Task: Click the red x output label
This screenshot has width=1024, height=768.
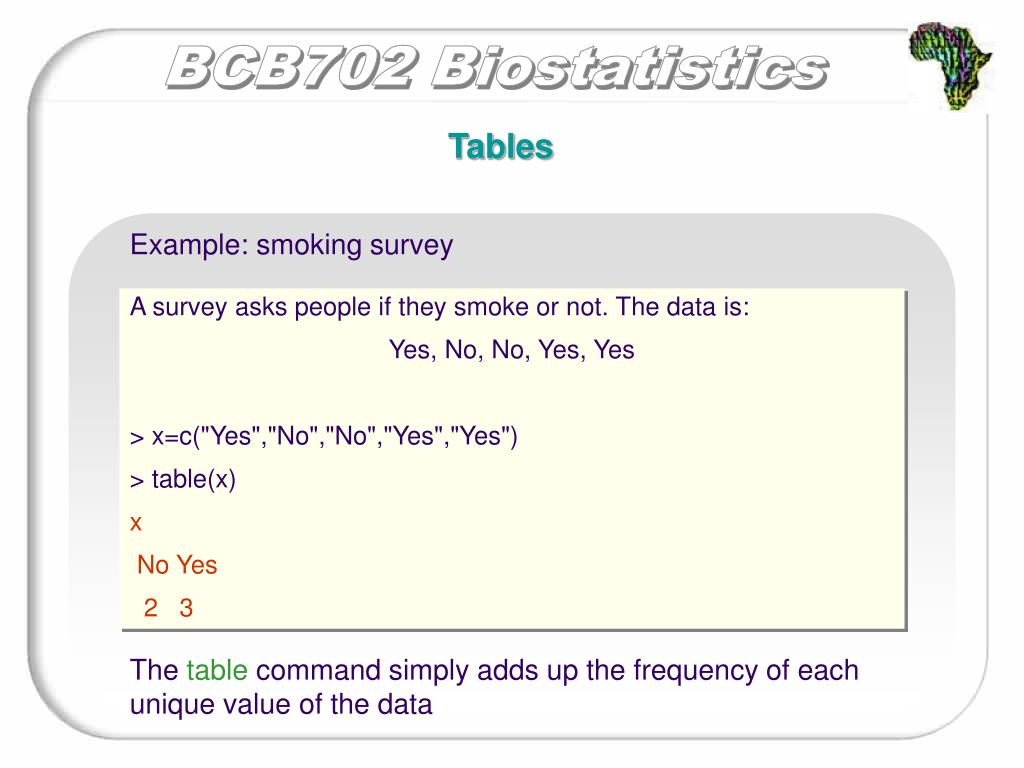Action: coord(136,523)
